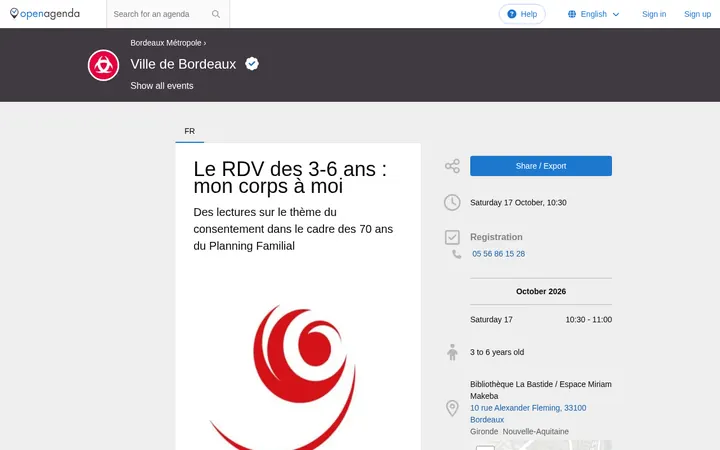Screen dimensions: 720x450
Task: Click the globe language icon
Action: coord(572,14)
